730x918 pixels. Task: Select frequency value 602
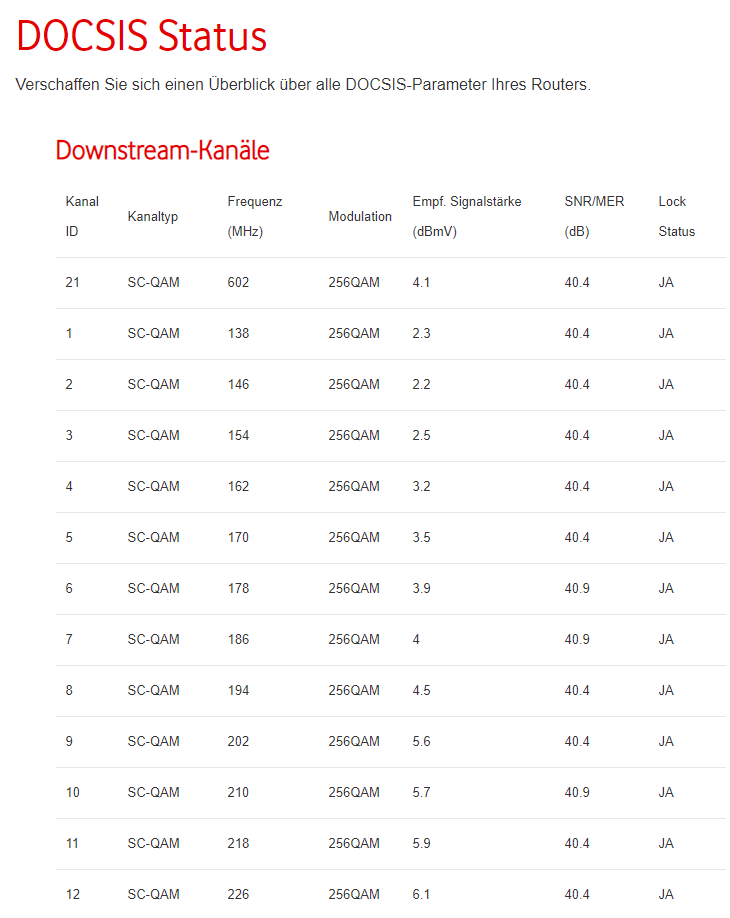(238, 282)
